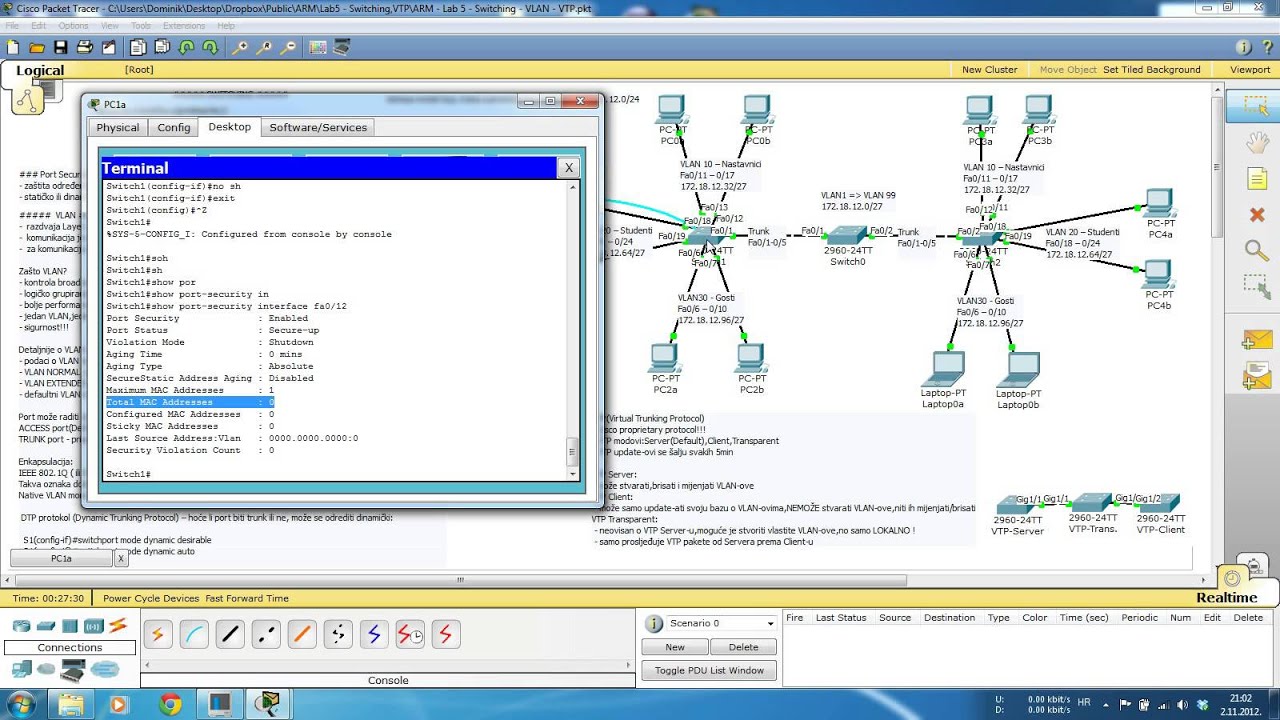Open the Windows Start menu
Image resolution: width=1280 pixels, height=720 pixels.
[21, 703]
